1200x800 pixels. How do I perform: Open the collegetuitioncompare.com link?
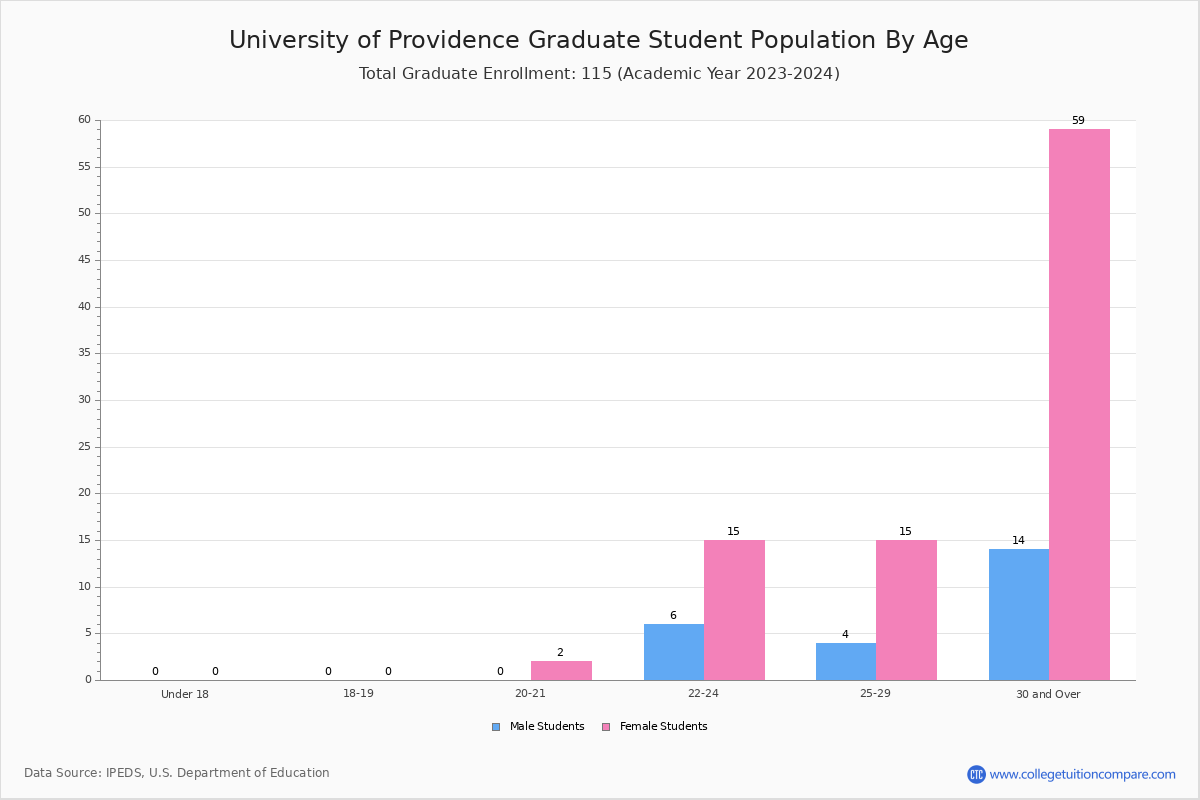(x=1082, y=774)
